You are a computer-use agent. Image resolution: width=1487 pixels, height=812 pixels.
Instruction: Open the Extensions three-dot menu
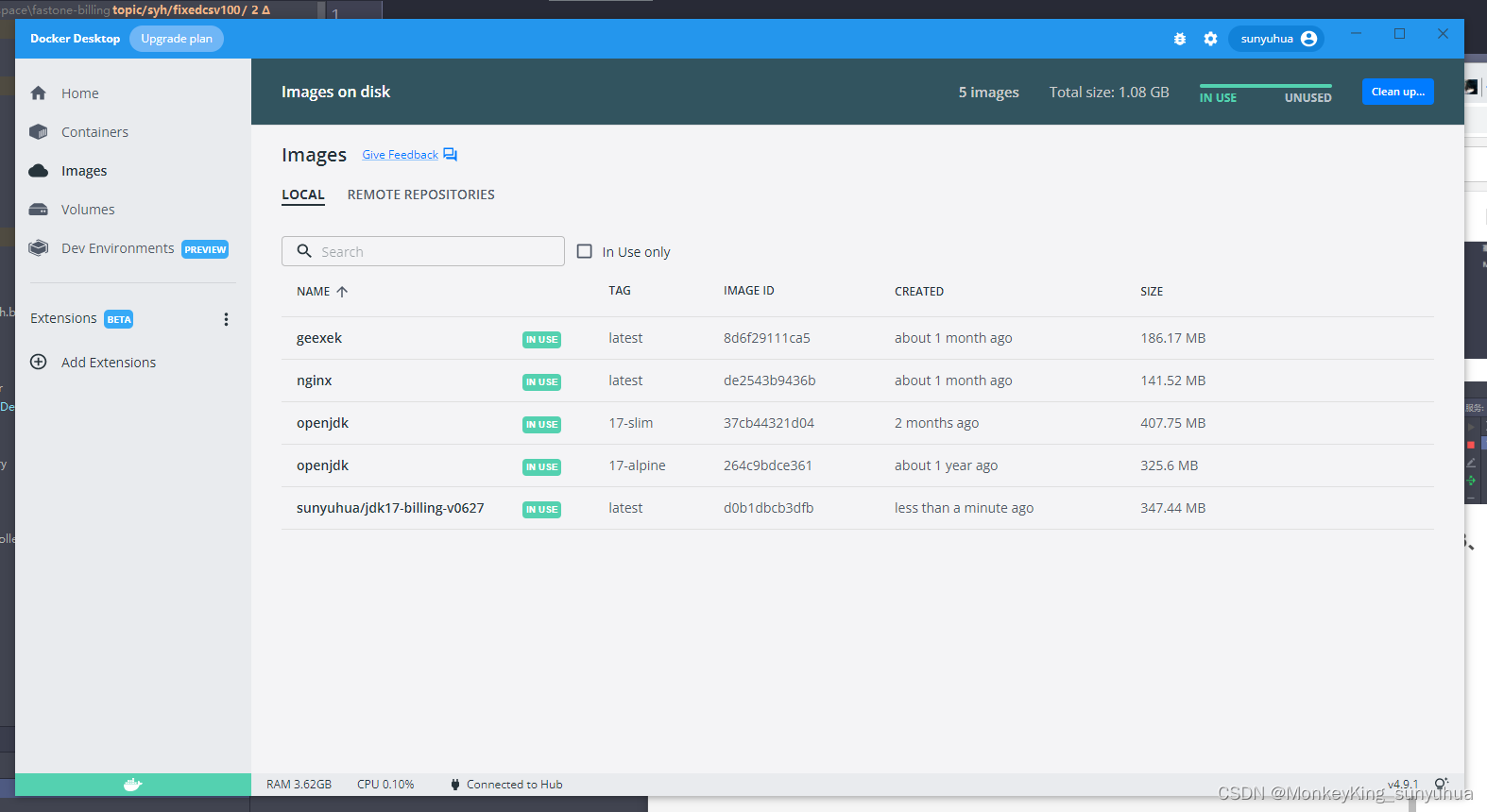226,319
